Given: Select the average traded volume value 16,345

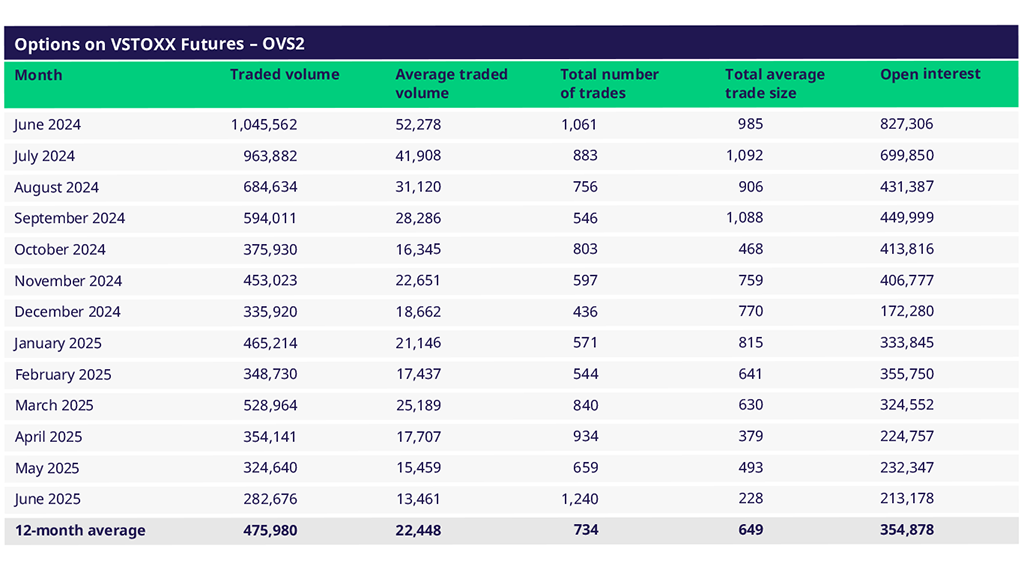Looking at the screenshot, I should point(418,249).
